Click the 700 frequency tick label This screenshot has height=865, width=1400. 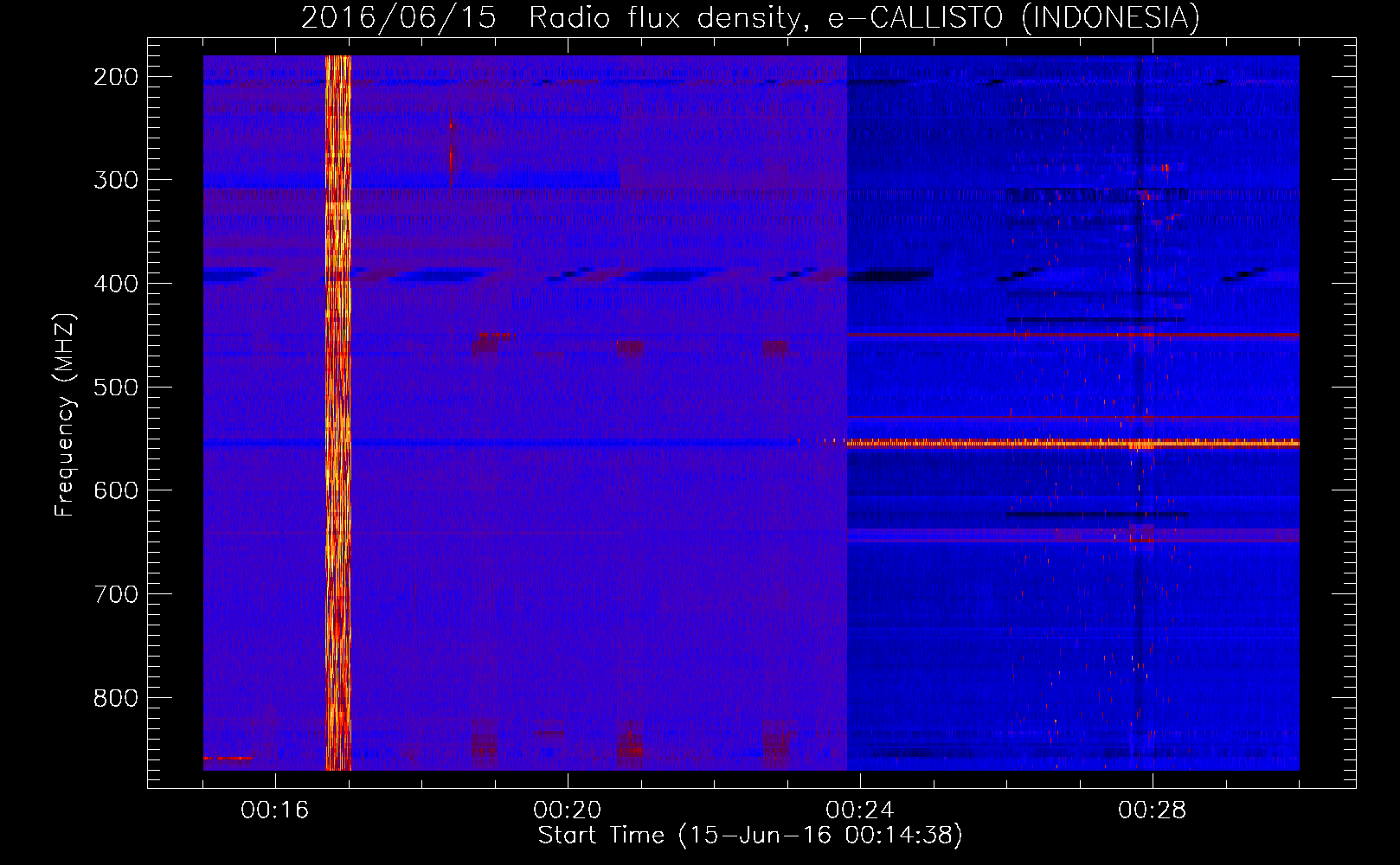[116, 594]
